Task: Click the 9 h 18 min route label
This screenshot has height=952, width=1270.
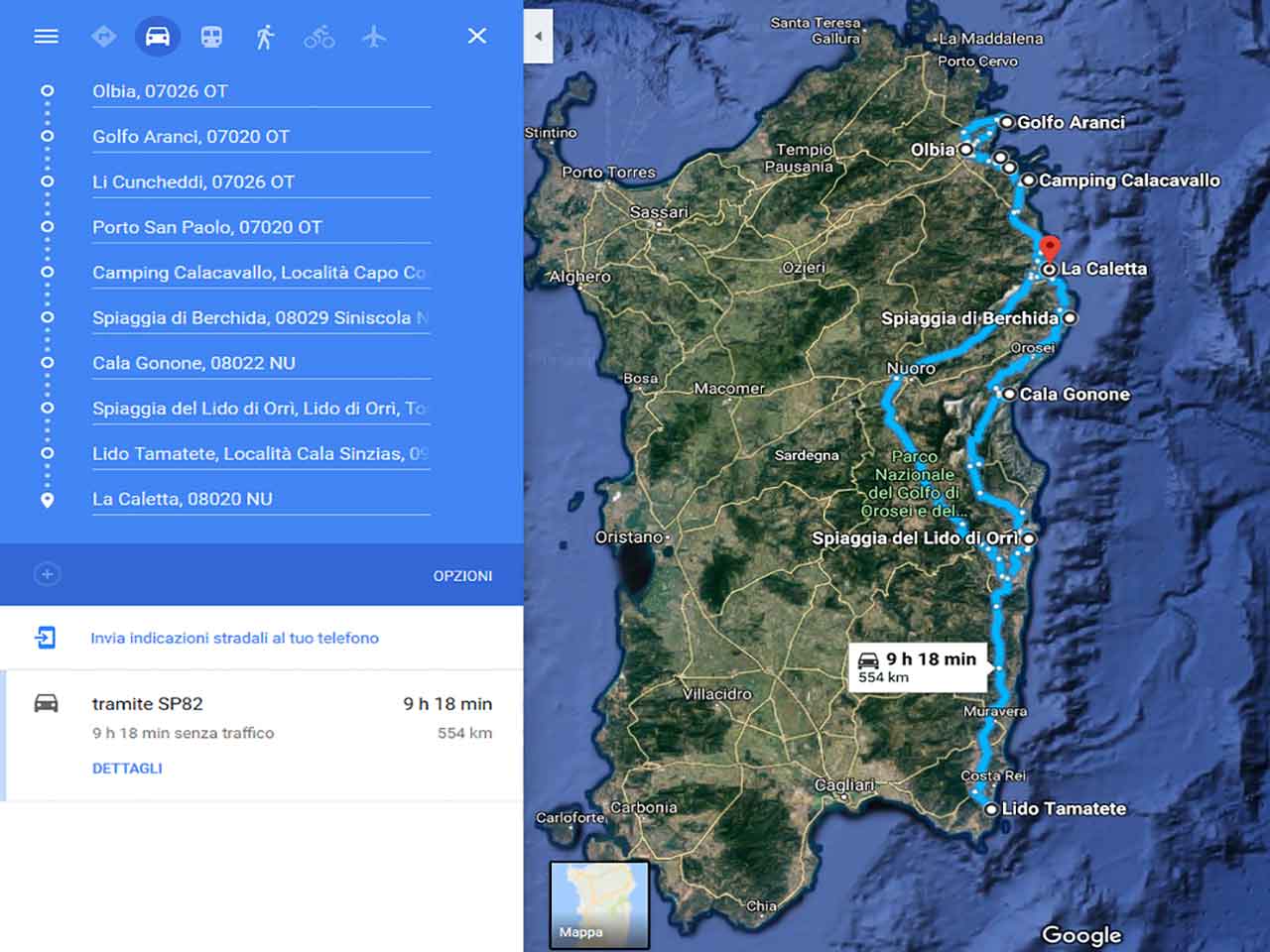Action: (918, 666)
